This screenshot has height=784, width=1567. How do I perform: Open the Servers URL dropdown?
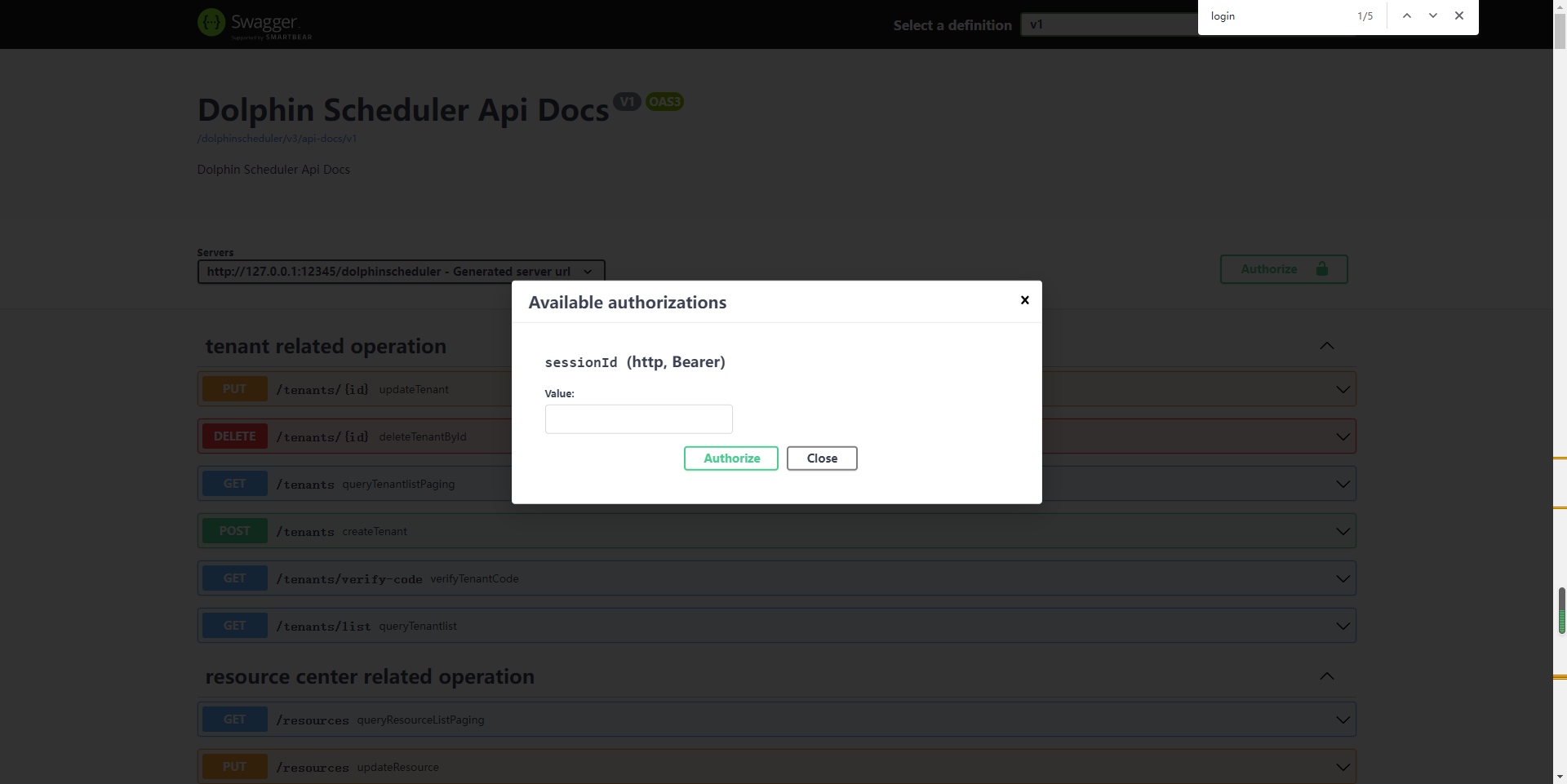coord(401,272)
